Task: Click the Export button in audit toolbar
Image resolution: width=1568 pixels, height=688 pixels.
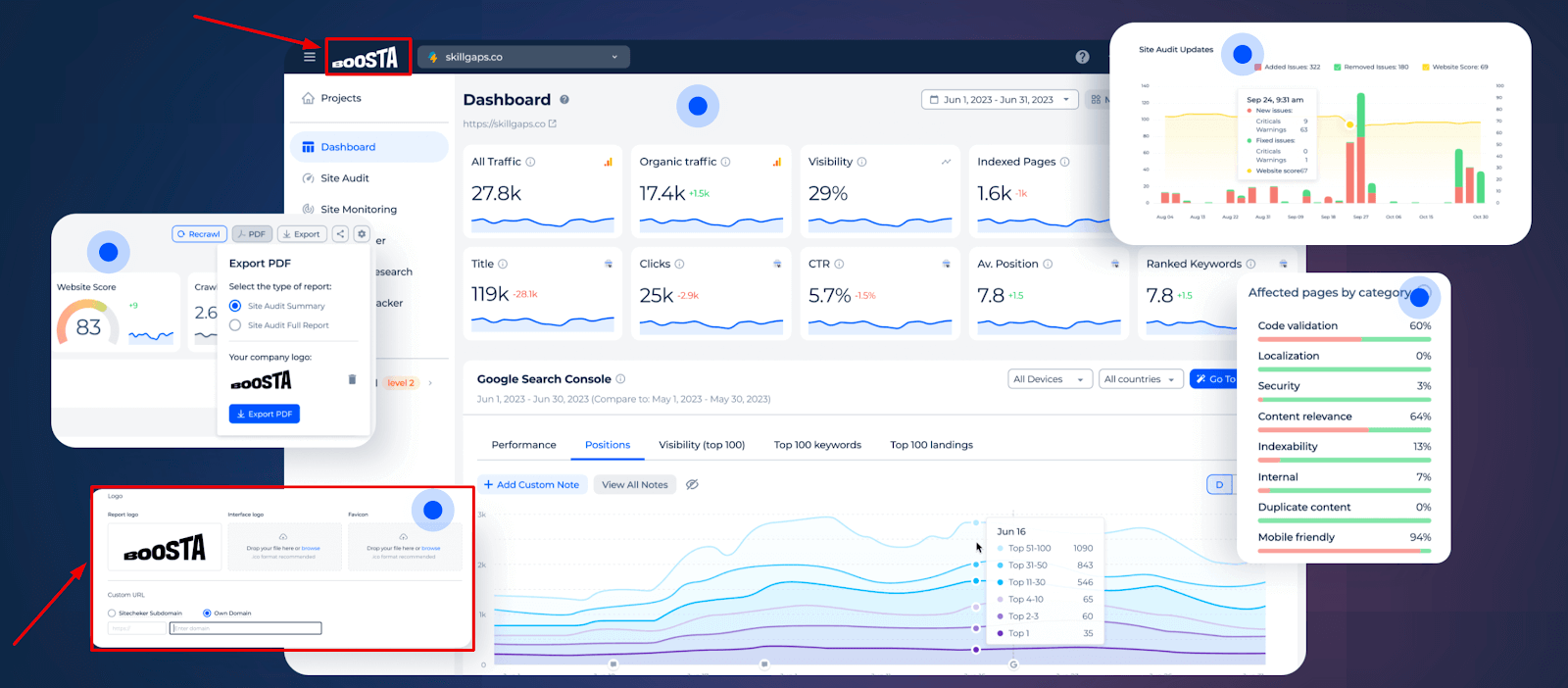Action: (x=302, y=234)
